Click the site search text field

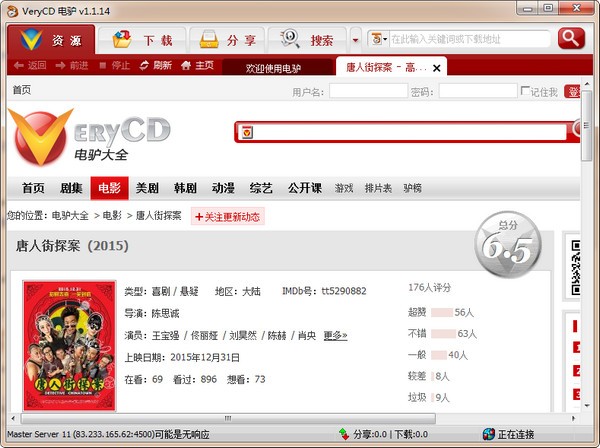tap(410, 132)
